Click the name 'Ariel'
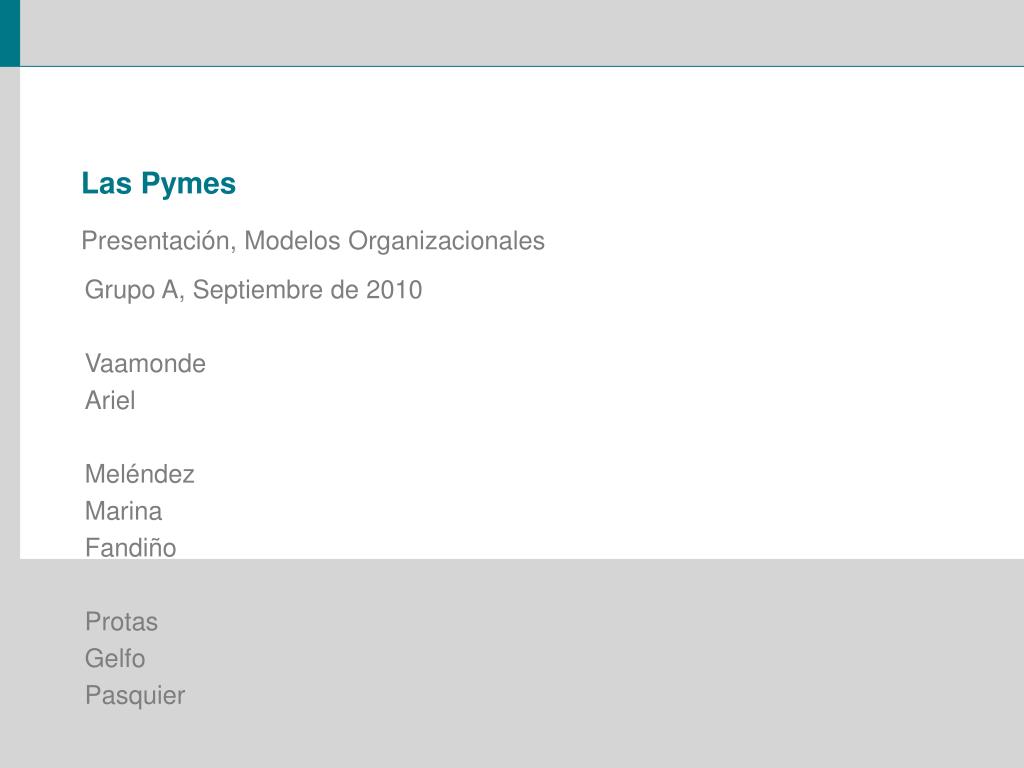1024x768 pixels. pos(110,400)
